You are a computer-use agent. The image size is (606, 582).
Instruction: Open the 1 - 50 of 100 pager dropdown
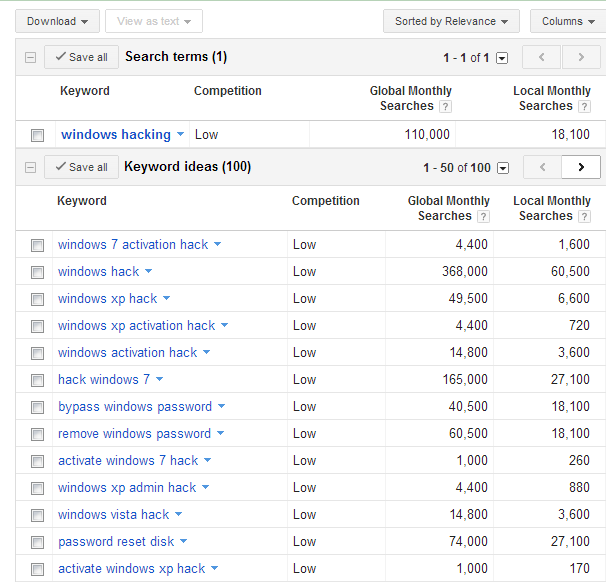[503, 168]
